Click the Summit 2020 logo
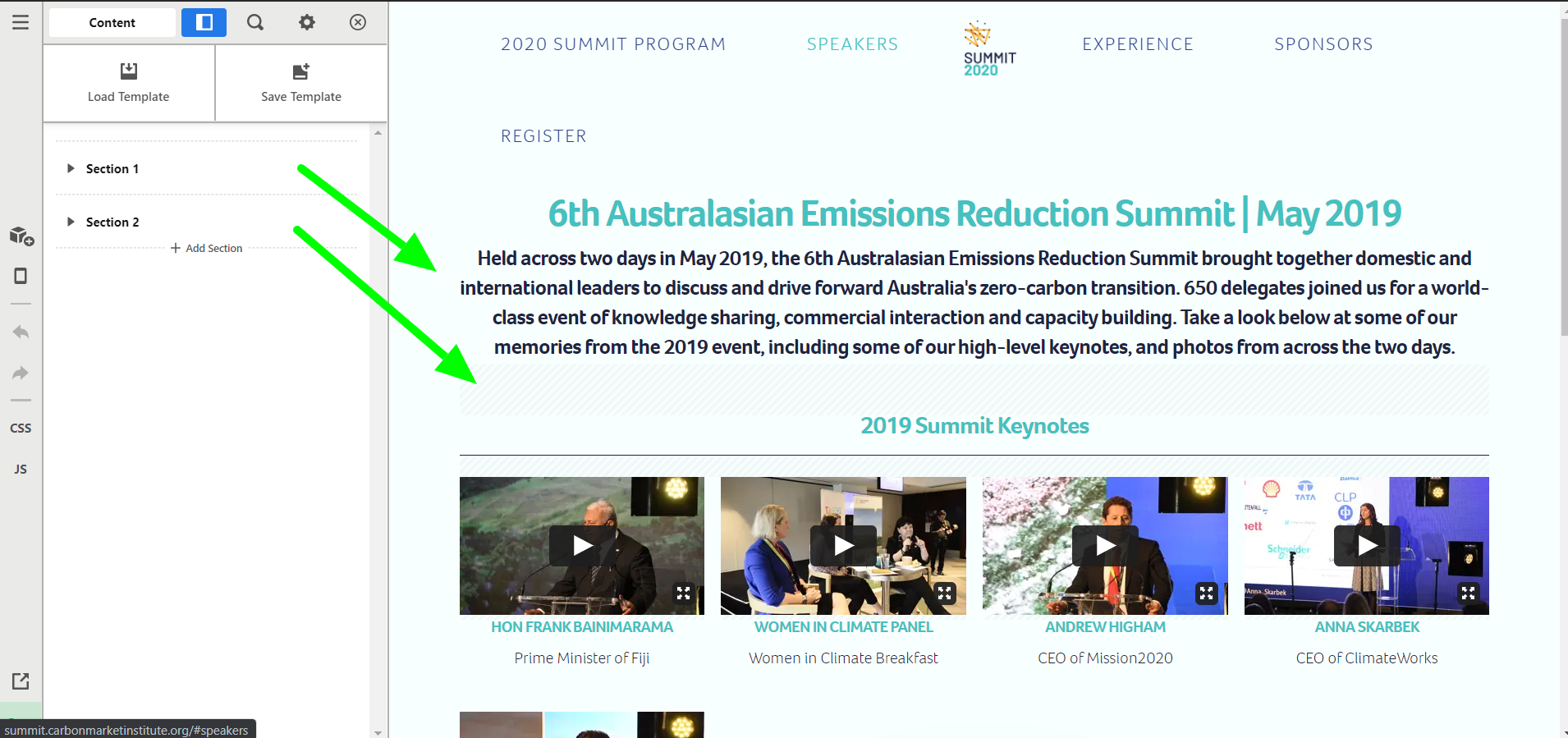 coord(989,49)
